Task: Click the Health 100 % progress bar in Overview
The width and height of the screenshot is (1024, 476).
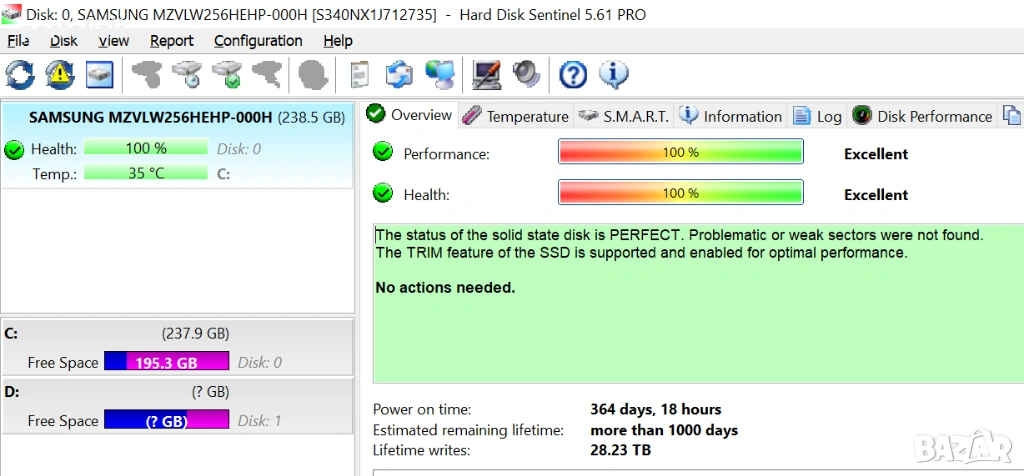Action: pos(680,193)
